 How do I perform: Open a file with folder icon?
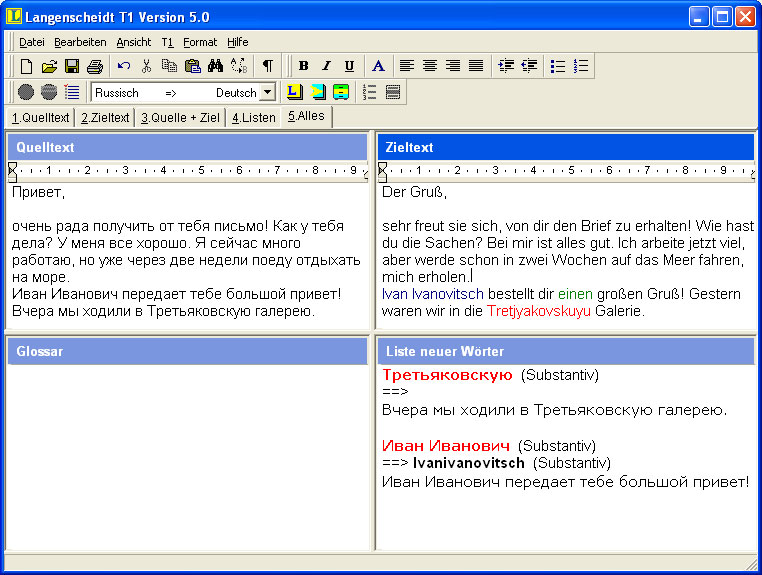coord(49,66)
